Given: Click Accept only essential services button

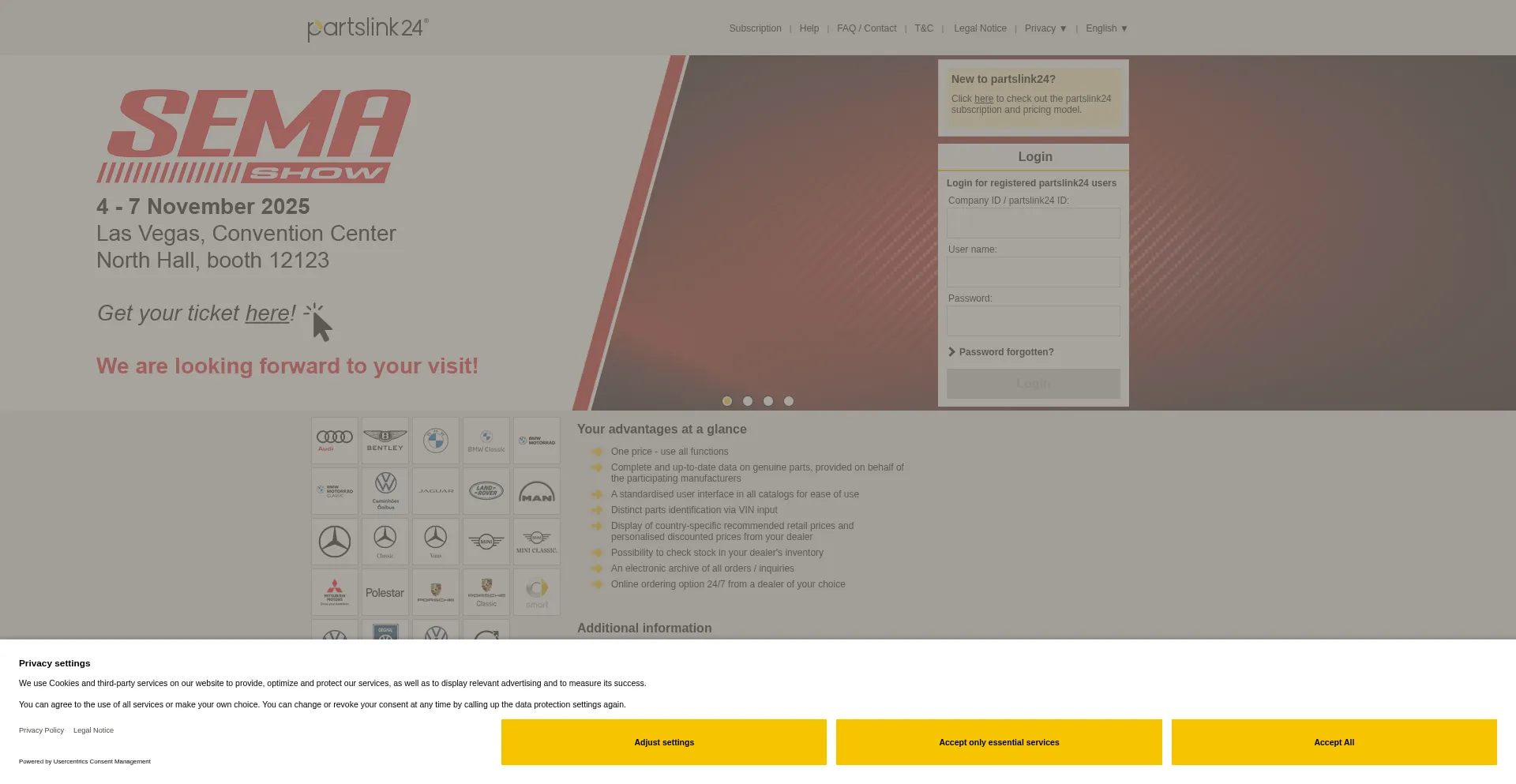Looking at the screenshot, I should pos(999,742).
